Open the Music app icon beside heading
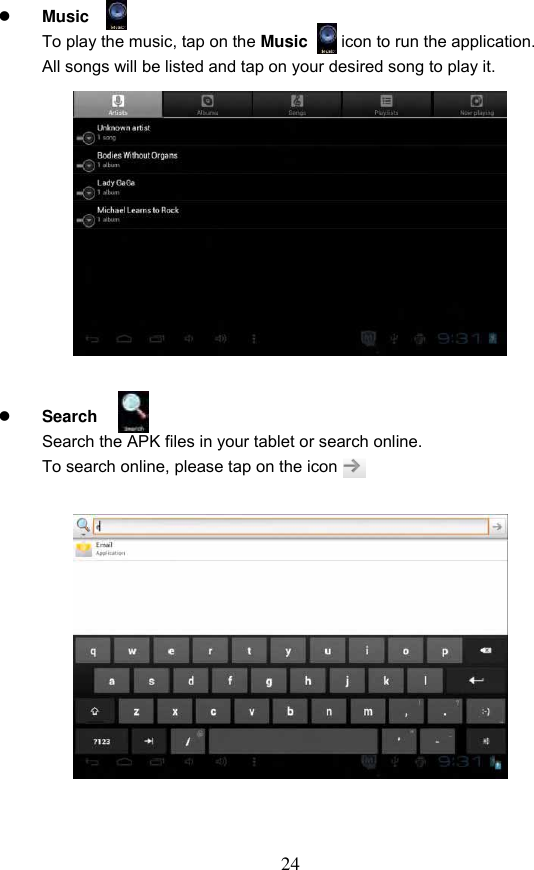Viewport: 534px width, 870px height. coord(117,15)
